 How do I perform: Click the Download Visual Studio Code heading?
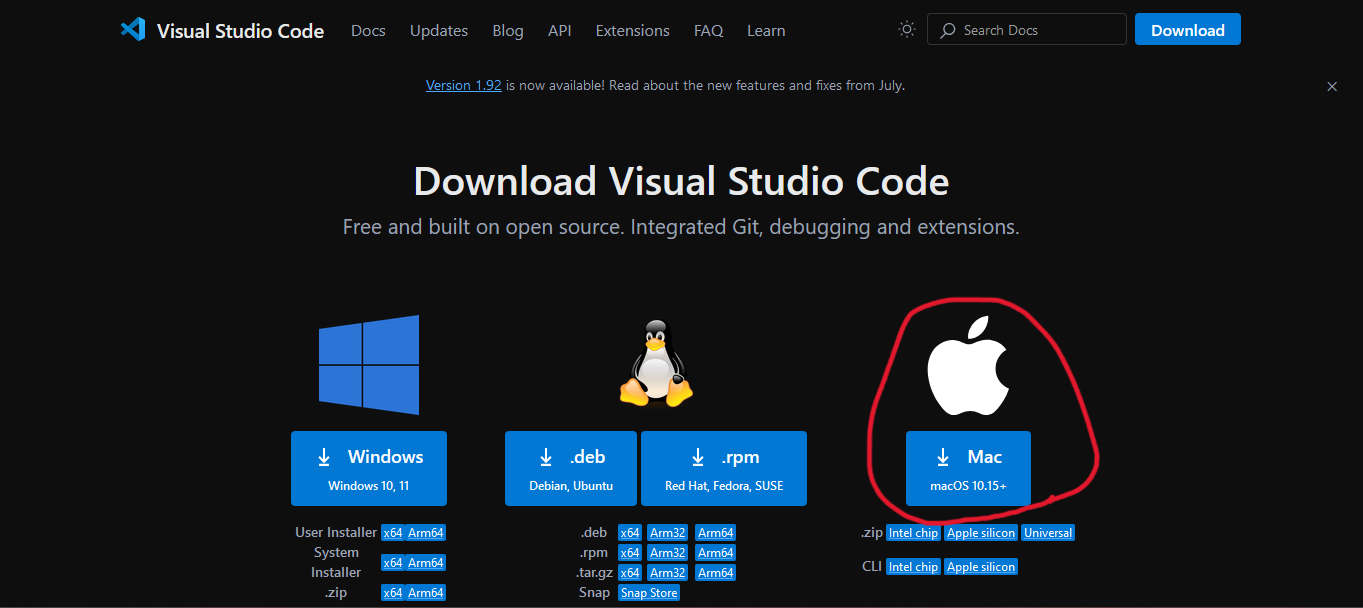click(681, 182)
